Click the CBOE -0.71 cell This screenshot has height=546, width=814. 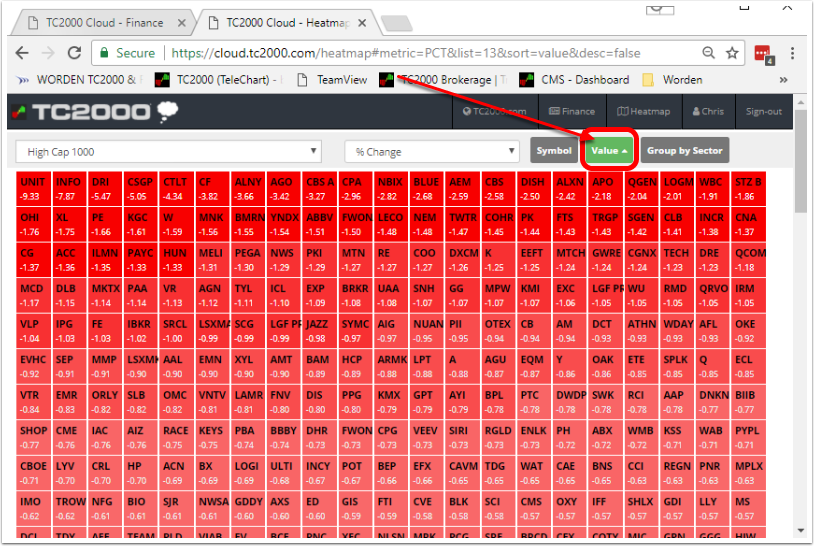(34, 473)
